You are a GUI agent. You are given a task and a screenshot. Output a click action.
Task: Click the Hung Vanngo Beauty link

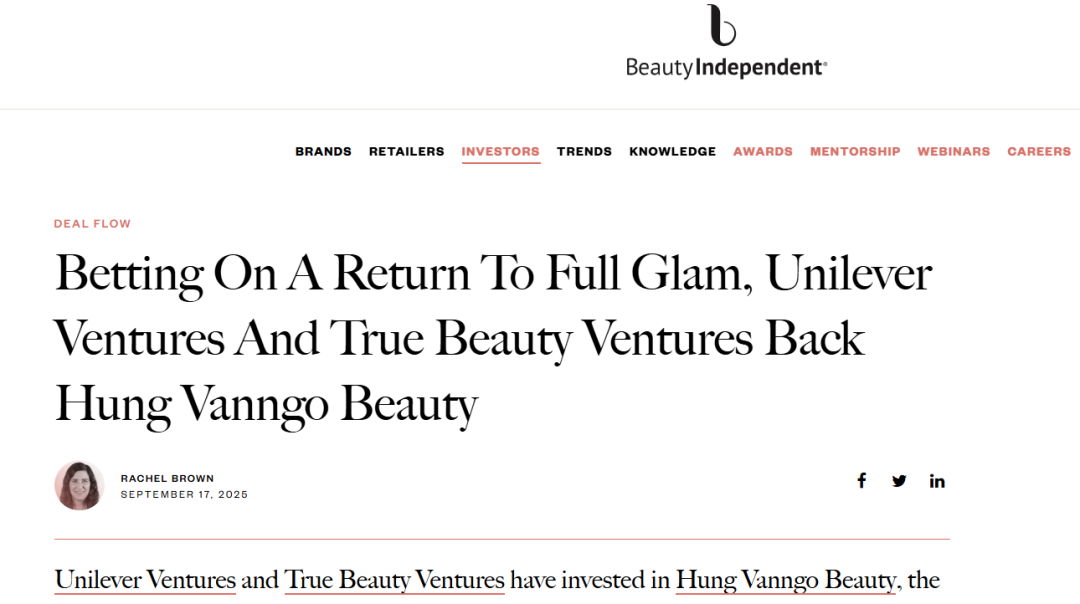(785, 580)
